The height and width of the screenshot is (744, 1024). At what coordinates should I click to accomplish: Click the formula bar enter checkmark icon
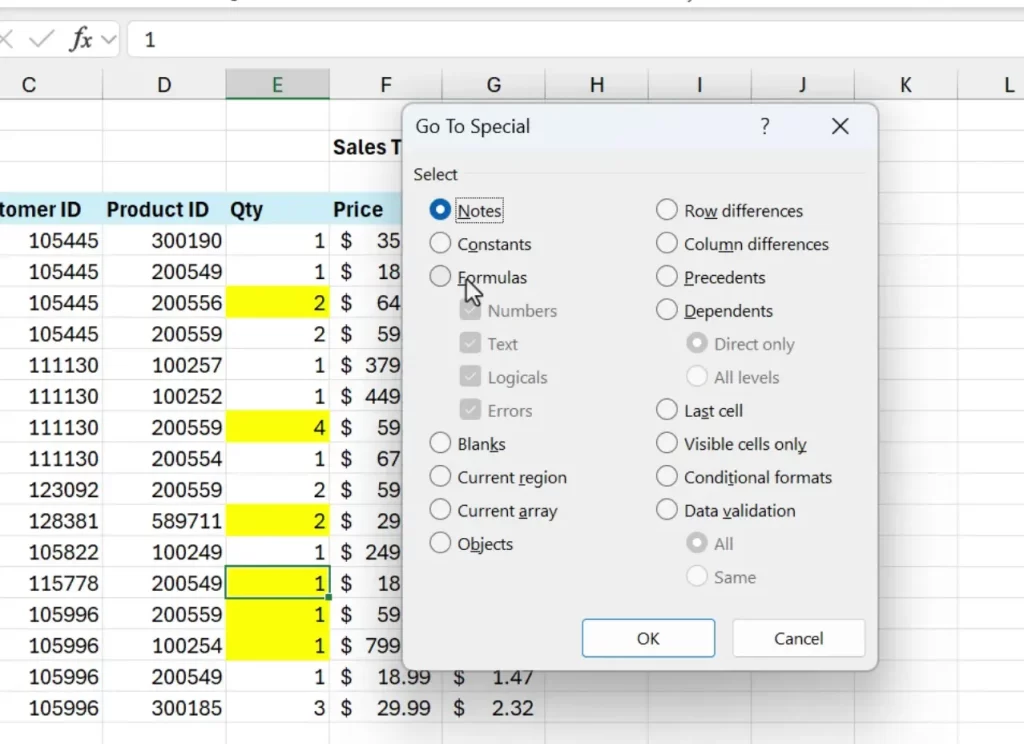coord(41,40)
